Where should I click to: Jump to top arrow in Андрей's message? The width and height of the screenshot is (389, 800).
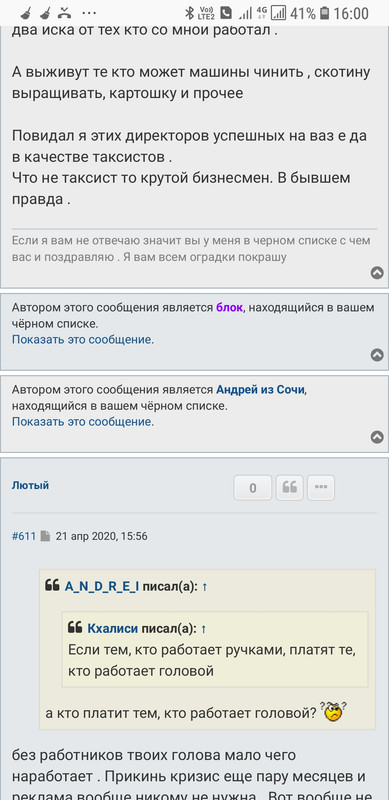[x=377, y=437]
